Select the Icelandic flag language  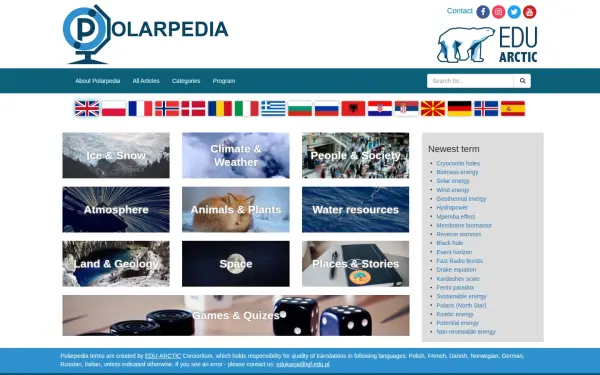[486, 108]
